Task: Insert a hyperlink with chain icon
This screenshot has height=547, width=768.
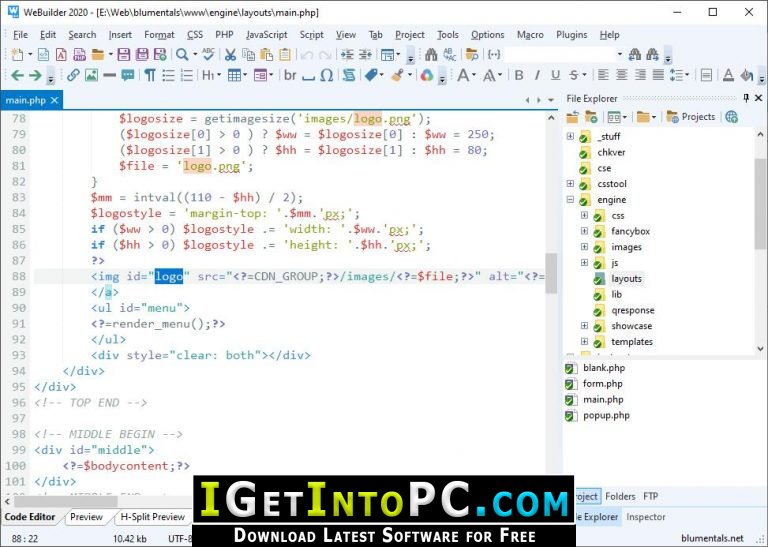Action: [x=73, y=75]
